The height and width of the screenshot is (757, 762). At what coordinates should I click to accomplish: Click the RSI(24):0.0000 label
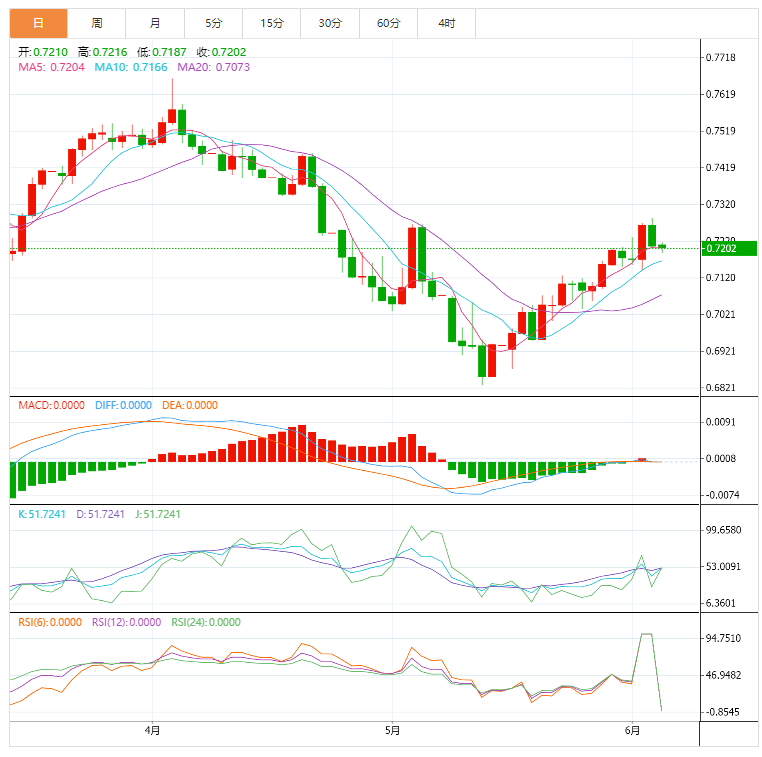pos(206,622)
